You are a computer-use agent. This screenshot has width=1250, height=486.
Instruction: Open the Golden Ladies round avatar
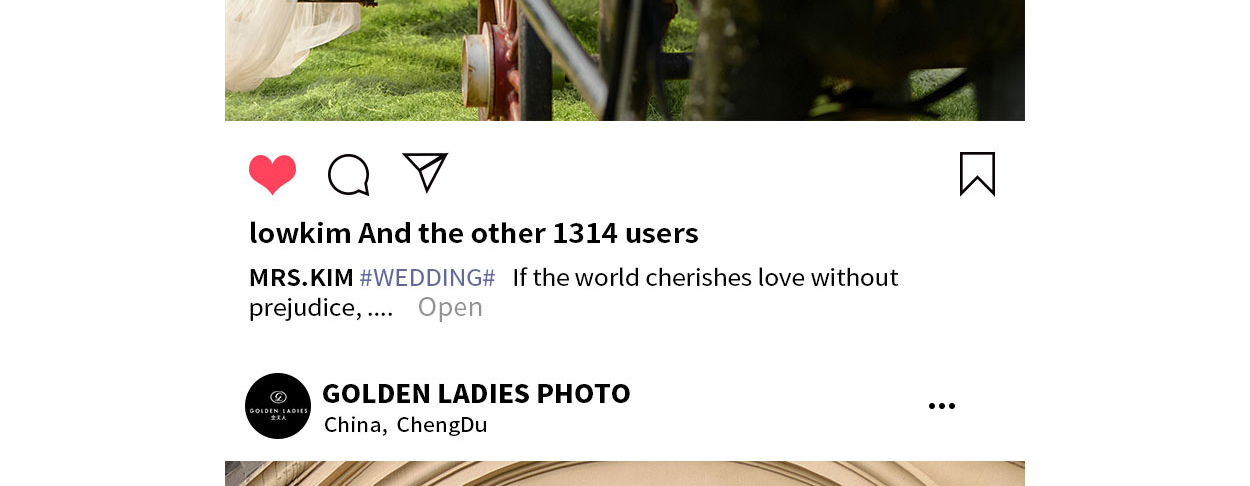[278, 406]
